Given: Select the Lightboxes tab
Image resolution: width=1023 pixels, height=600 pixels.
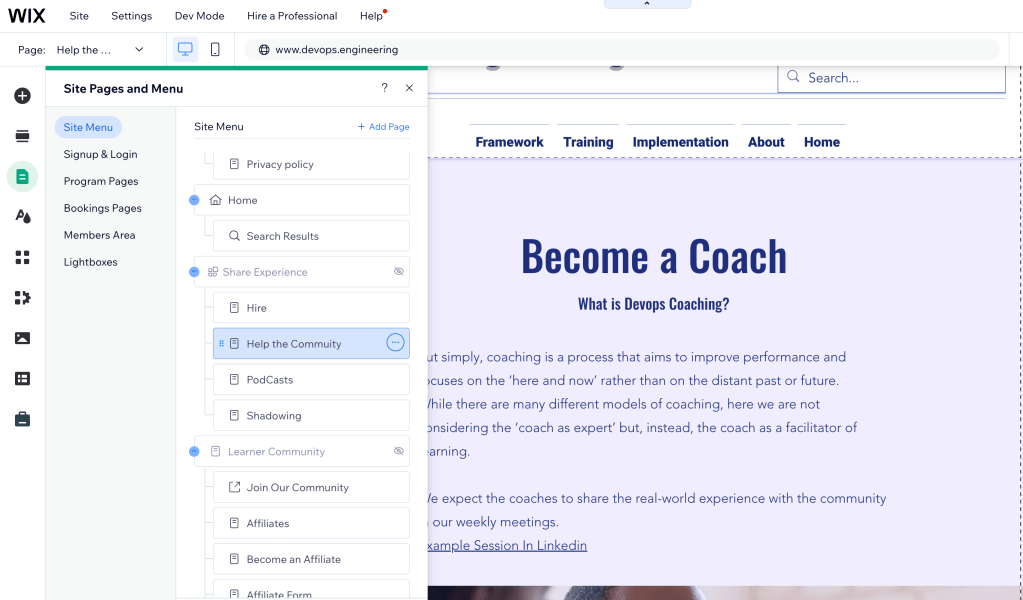Looking at the screenshot, I should pos(91,262).
